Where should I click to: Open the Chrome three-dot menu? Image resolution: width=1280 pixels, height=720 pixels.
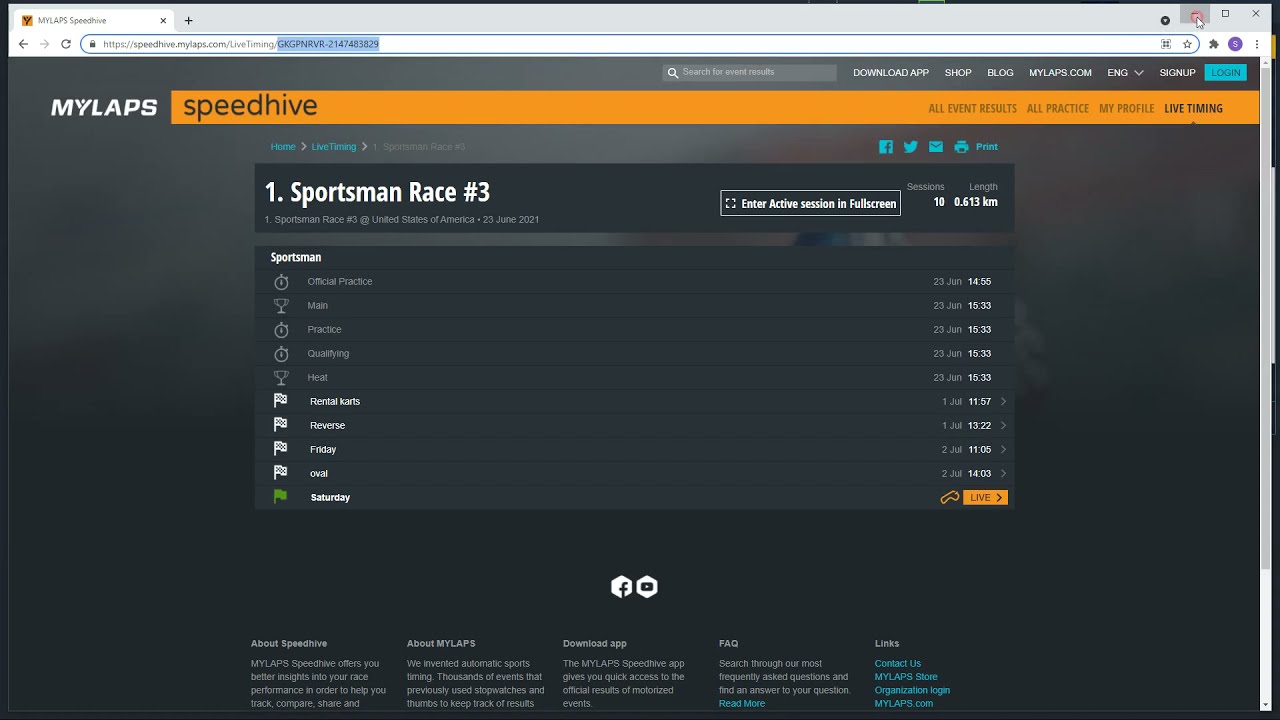click(1257, 44)
